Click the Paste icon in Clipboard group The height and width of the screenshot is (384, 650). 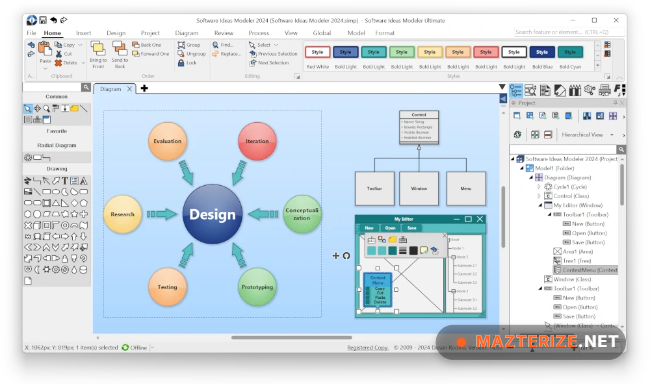[x=44, y=48]
